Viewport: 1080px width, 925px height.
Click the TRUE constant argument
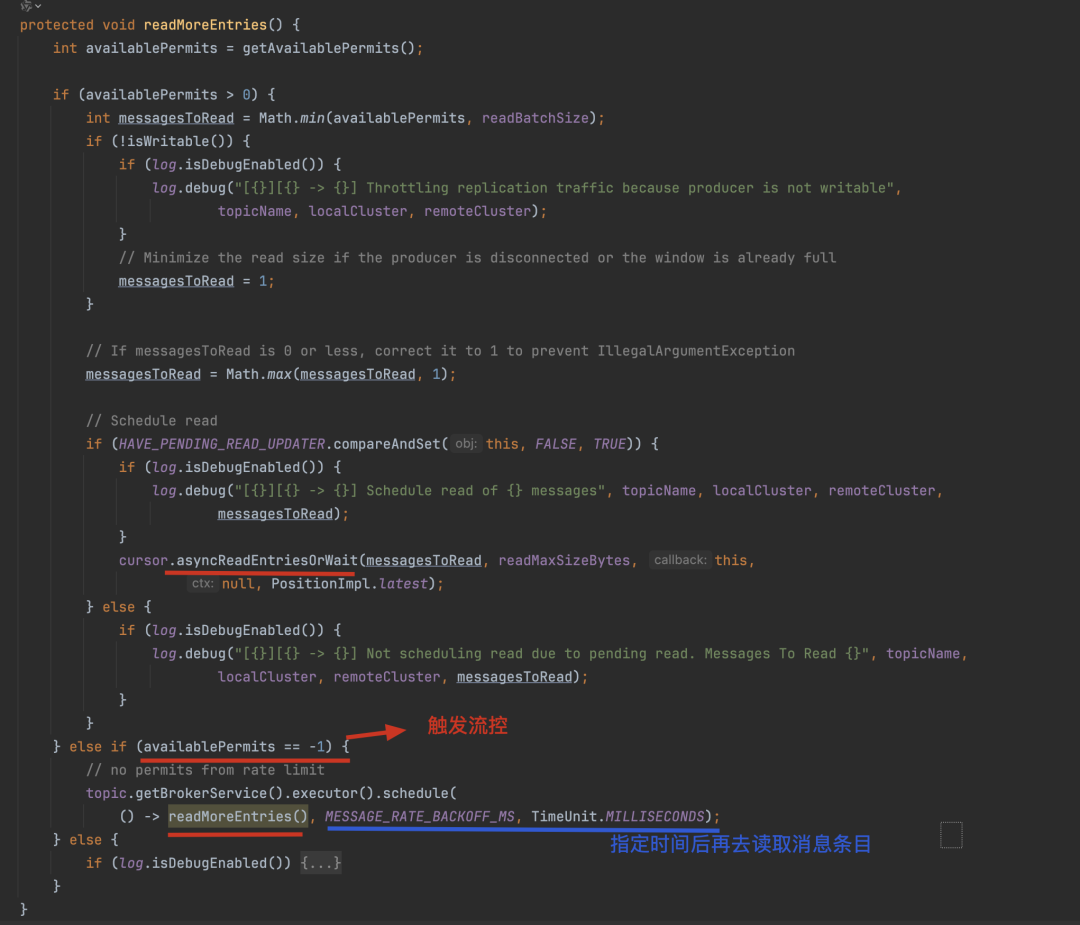click(609, 444)
